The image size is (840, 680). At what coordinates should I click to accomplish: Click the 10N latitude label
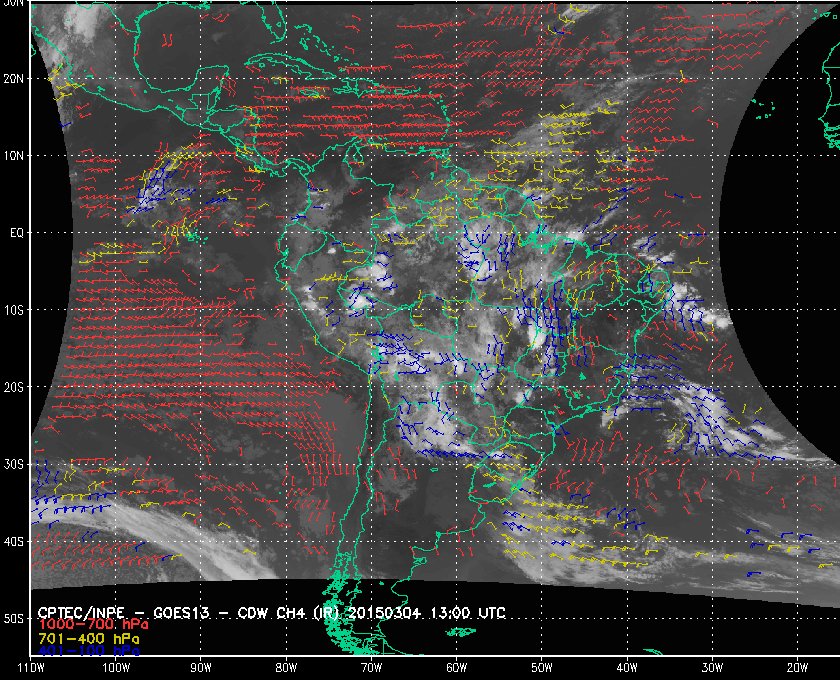(x=13, y=156)
